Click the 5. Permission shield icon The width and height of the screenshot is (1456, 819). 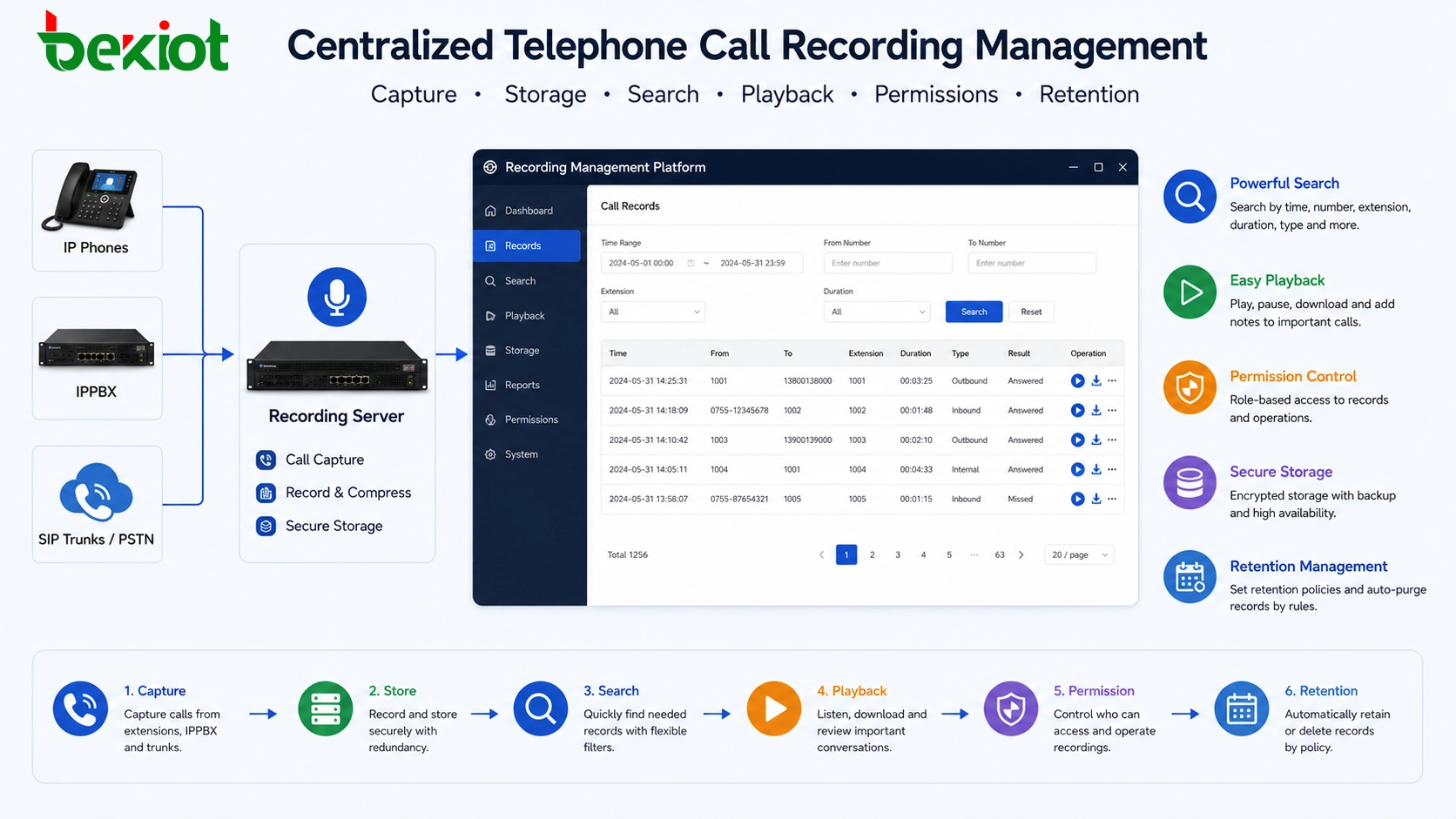point(1011,708)
